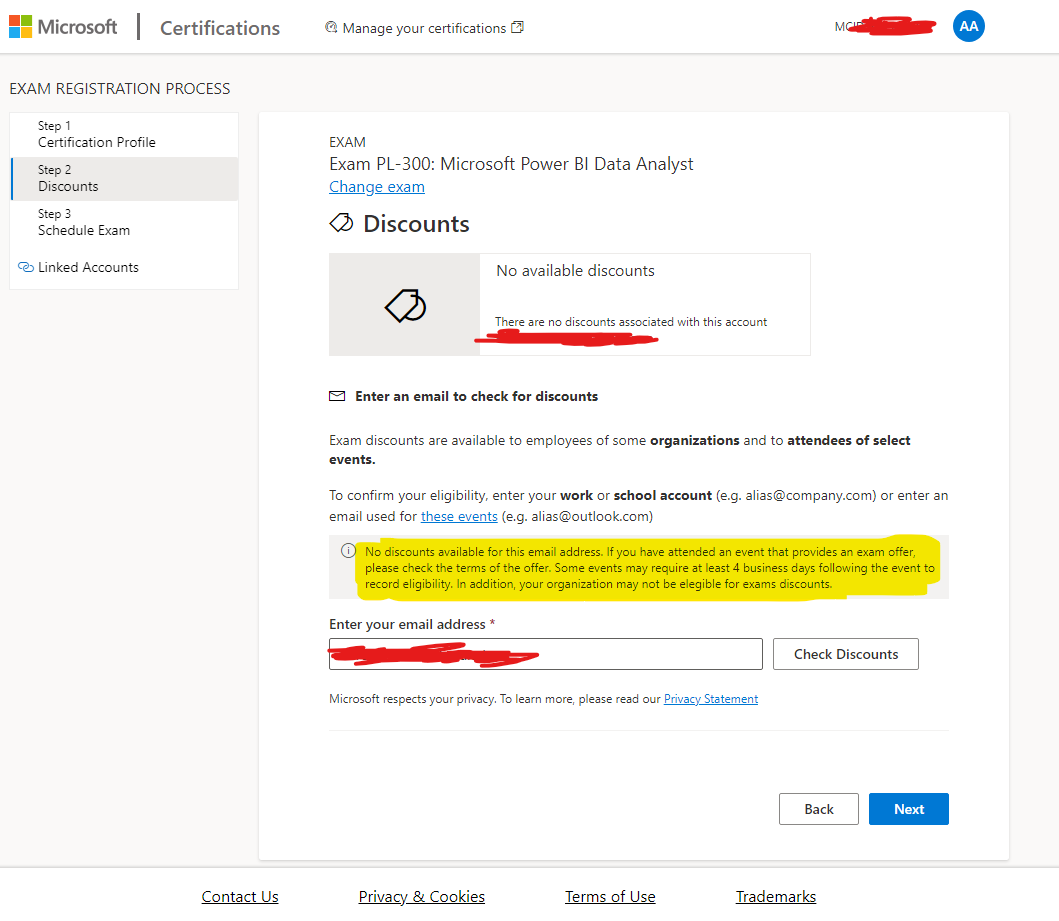Click the exam title PL-300 text
The height and width of the screenshot is (921, 1059).
(511, 164)
